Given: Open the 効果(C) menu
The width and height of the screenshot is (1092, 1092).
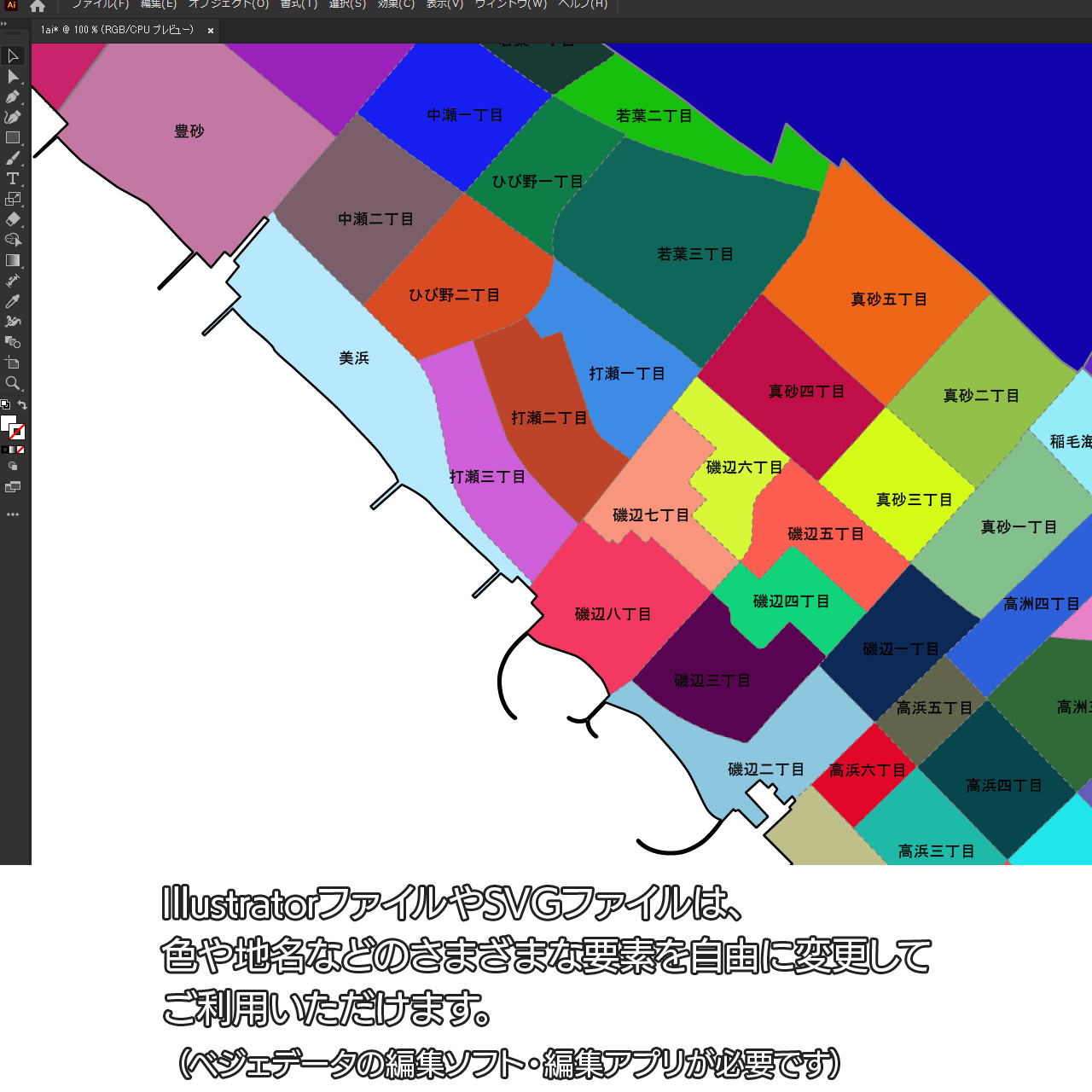Looking at the screenshot, I should click(x=396, y=4).
